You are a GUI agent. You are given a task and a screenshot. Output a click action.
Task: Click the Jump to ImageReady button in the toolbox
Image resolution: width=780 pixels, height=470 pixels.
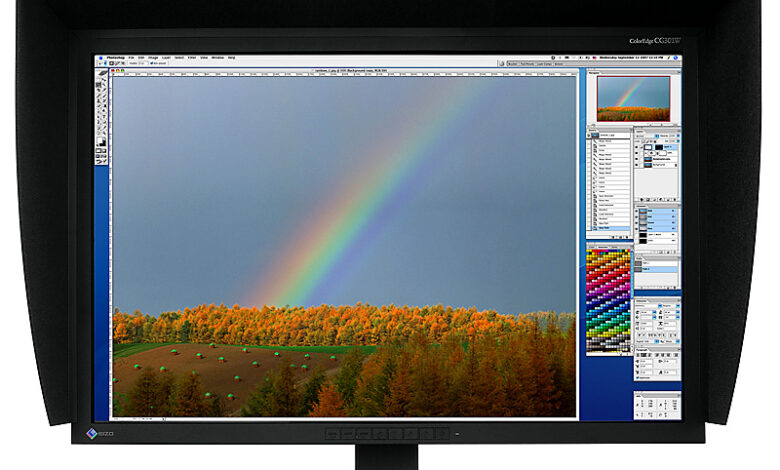pyautogui.click(x=101, y=162)
